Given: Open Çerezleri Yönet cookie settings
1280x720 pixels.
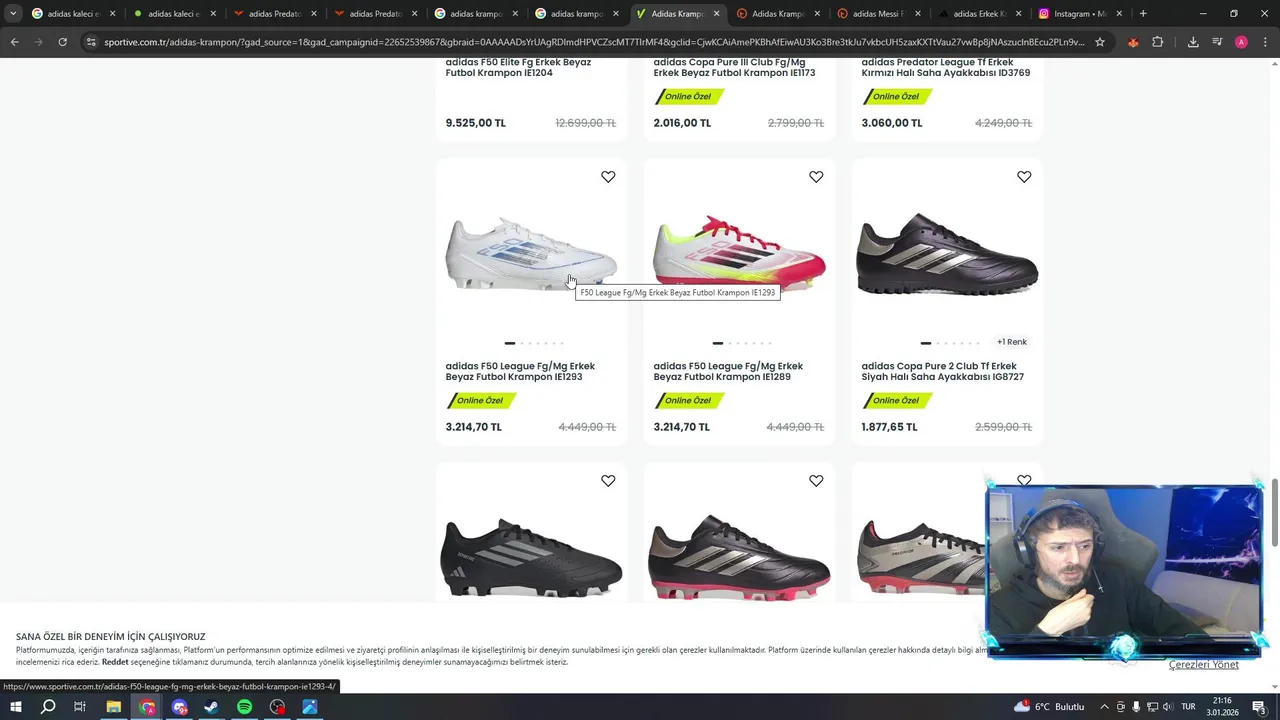Looking at the screenshot, I should coord(1203,665).
